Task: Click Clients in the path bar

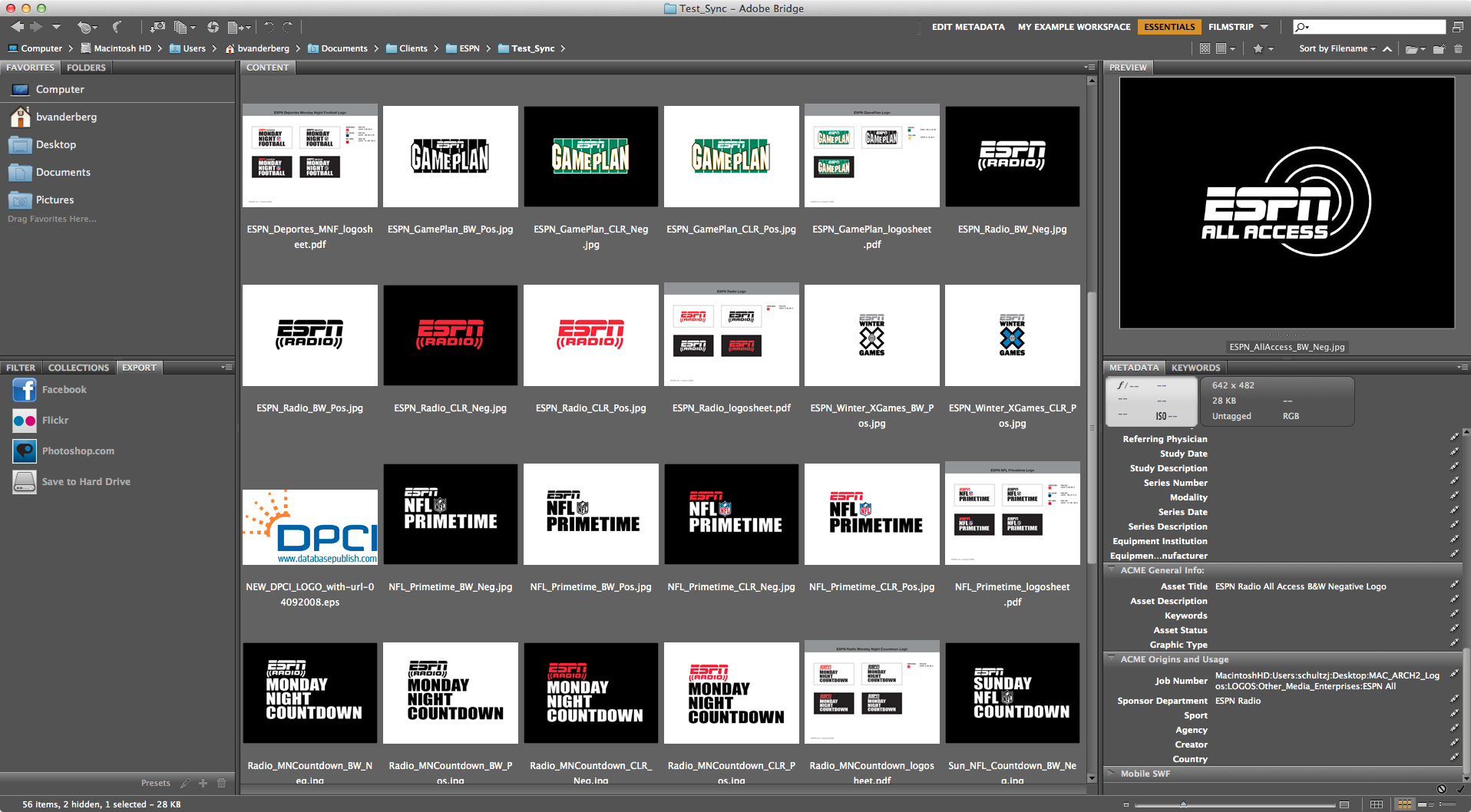Action: coord(407,48)
